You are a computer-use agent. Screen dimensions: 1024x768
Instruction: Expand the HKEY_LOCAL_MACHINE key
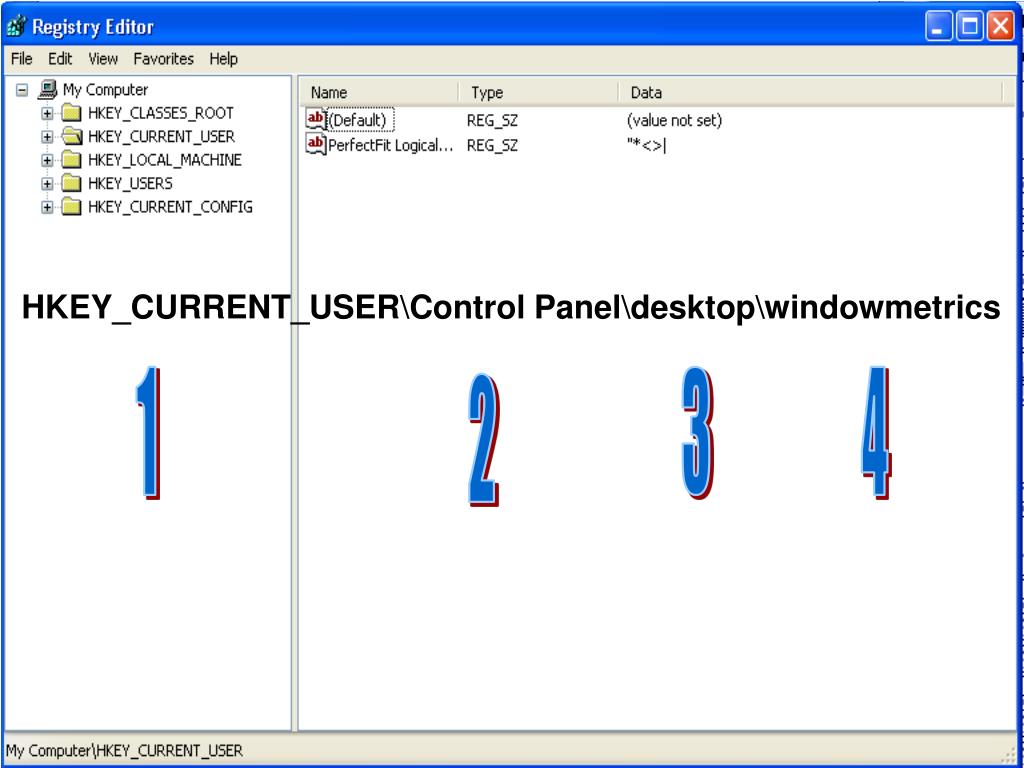[46, 161]
